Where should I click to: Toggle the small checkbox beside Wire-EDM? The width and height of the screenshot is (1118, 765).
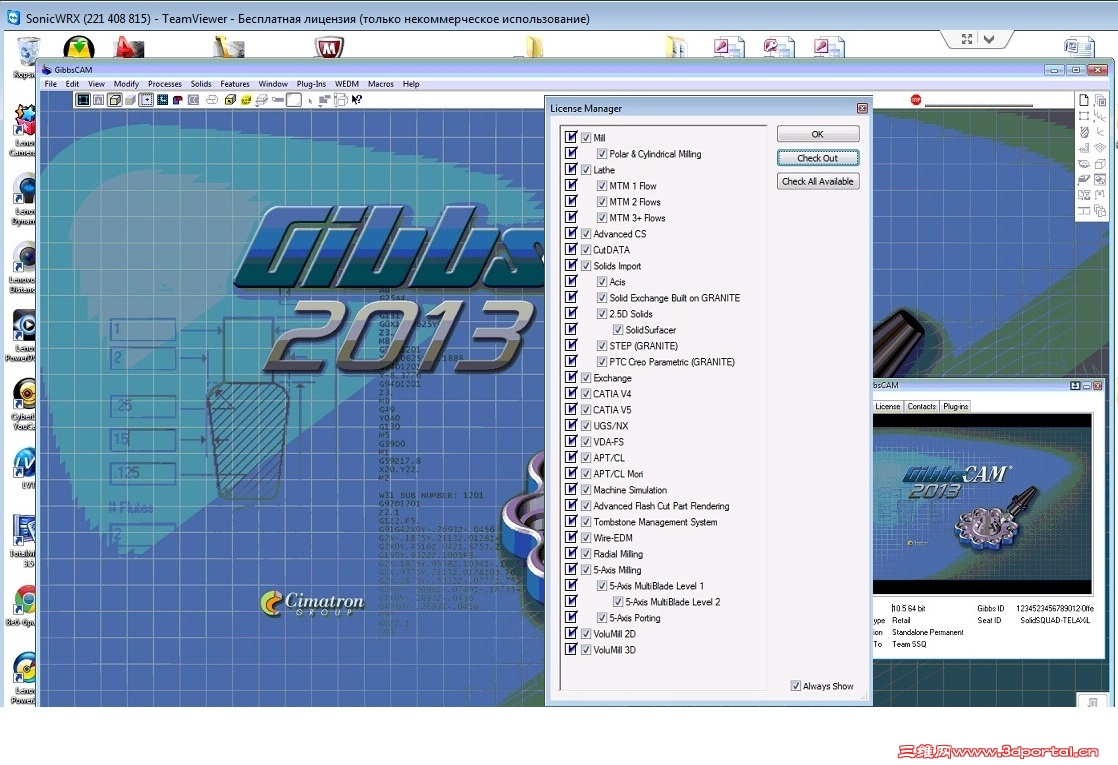(586, 538)
